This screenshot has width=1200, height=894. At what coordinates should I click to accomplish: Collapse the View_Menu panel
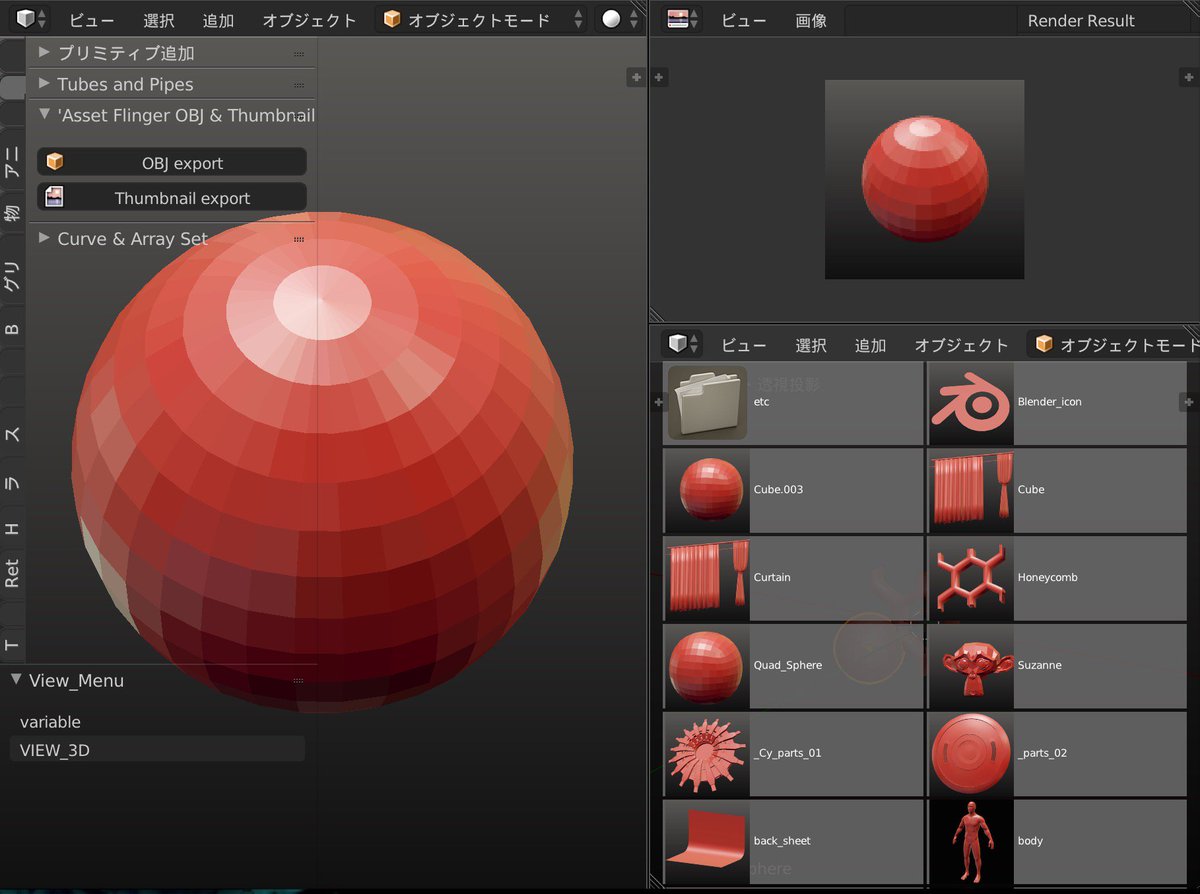[16, 680]
